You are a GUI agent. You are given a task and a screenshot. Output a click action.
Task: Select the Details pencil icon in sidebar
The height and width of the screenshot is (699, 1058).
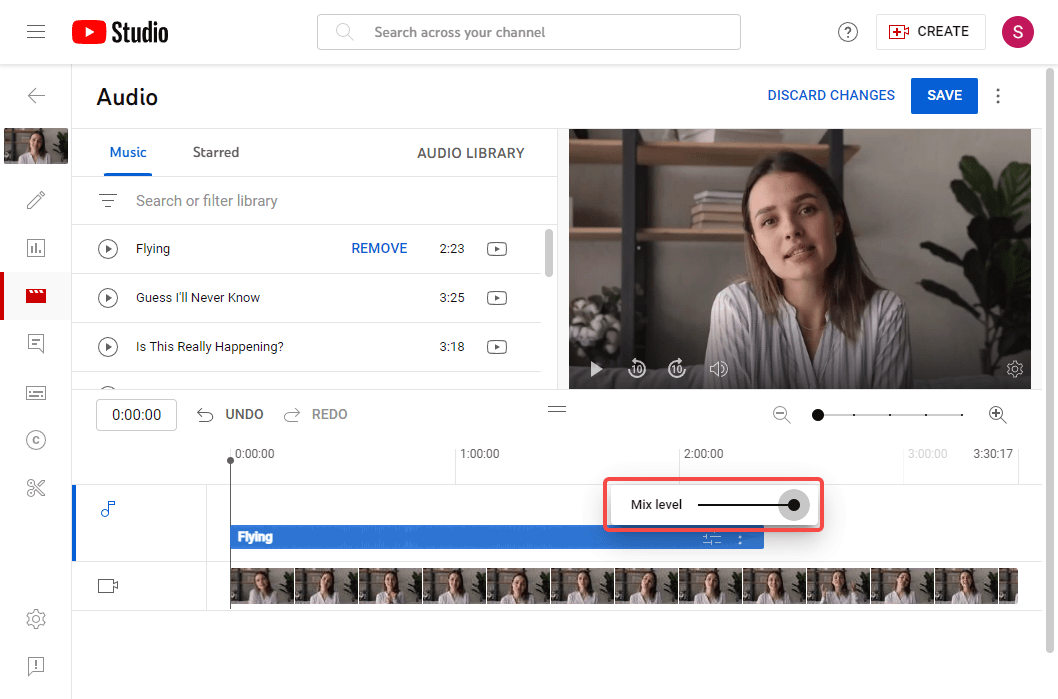pyautogui.click(x=36, y=200)
